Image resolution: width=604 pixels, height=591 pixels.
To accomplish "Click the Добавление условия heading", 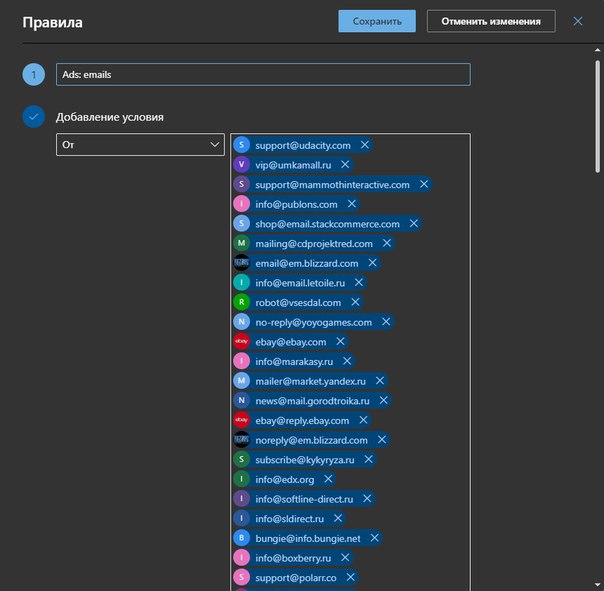I will (110, 117).
